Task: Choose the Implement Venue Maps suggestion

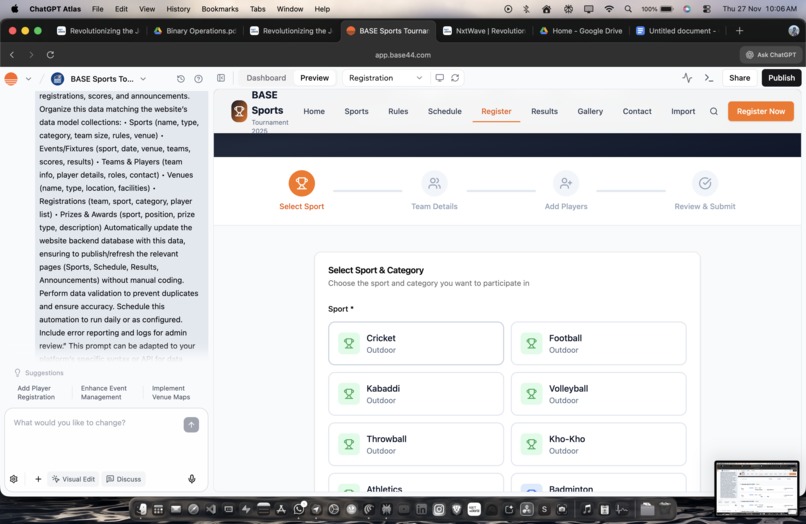Action: coord(171,392)
